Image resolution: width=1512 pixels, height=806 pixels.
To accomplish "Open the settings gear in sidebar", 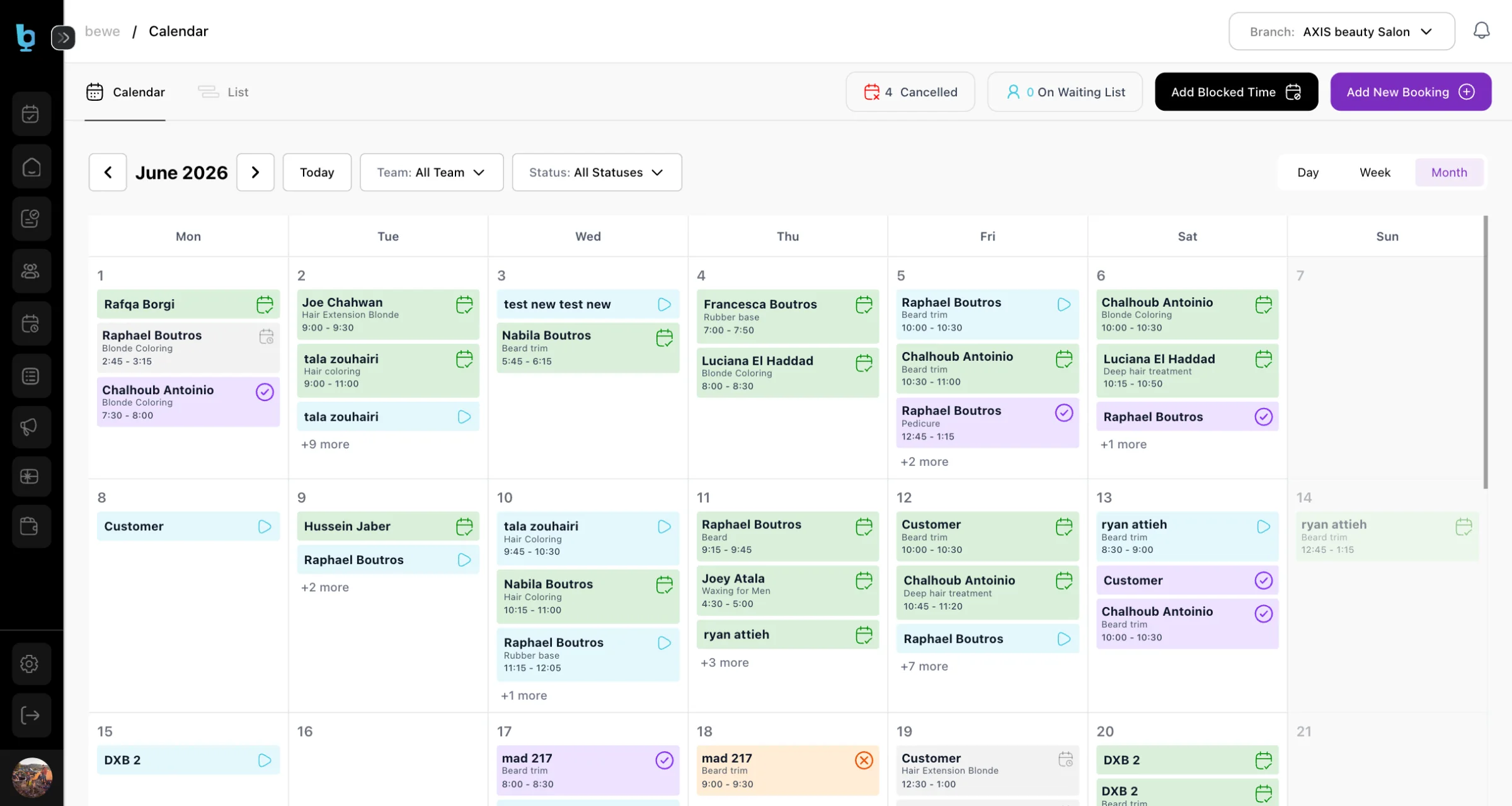I will pyautogui.click(x=31, y=664).
